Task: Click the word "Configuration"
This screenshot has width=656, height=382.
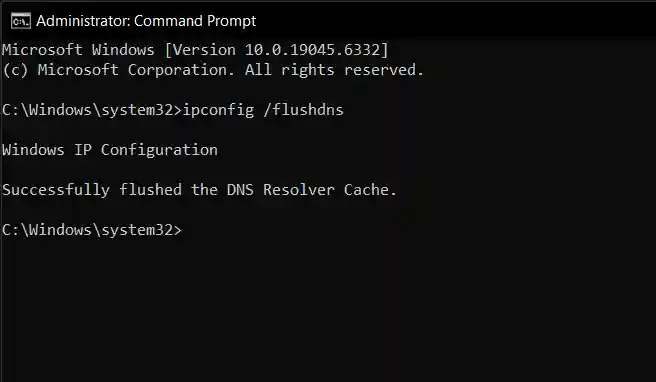Action: [x=159, y=150]
